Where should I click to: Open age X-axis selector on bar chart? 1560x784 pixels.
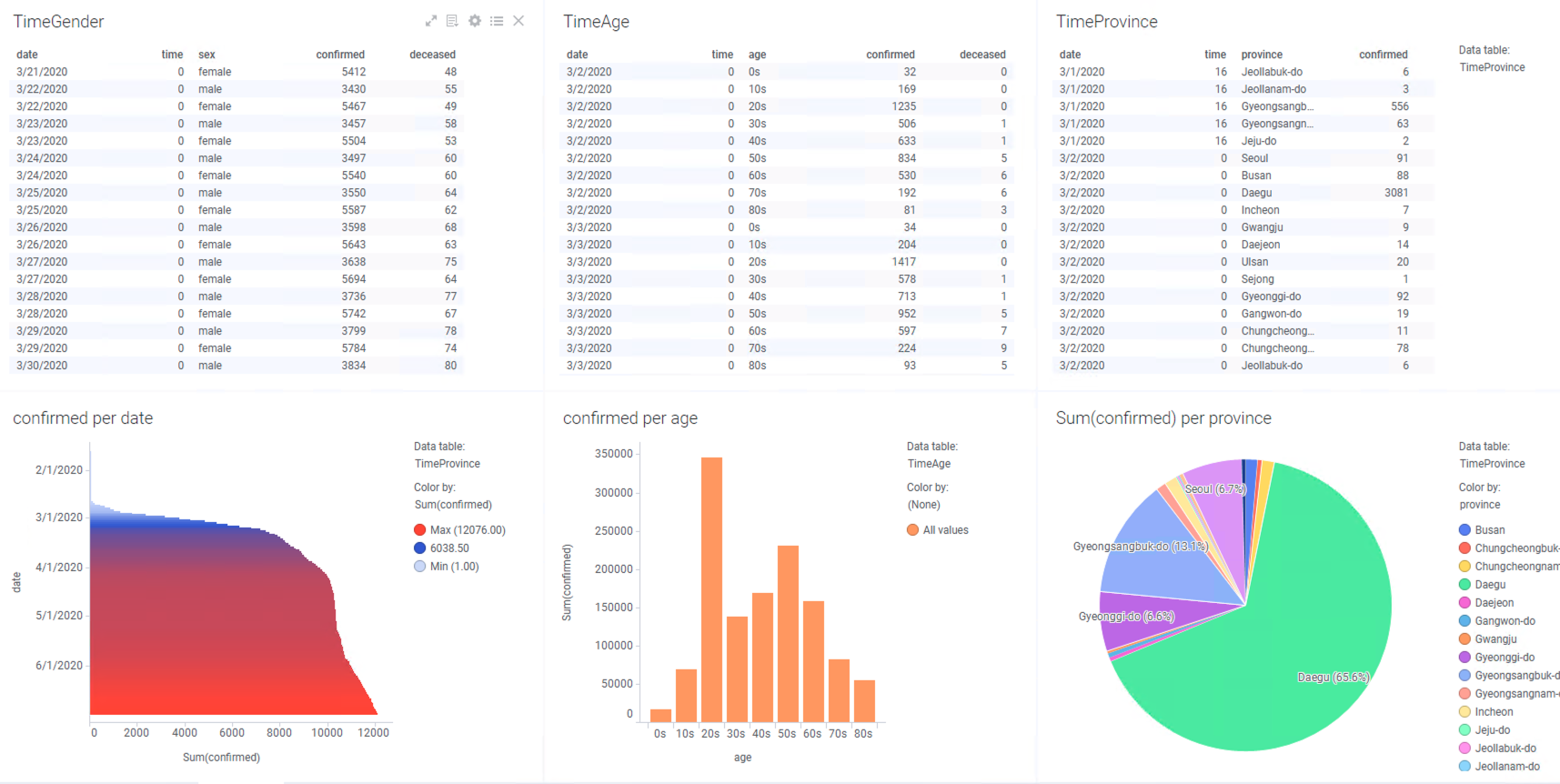click(742, 758)
